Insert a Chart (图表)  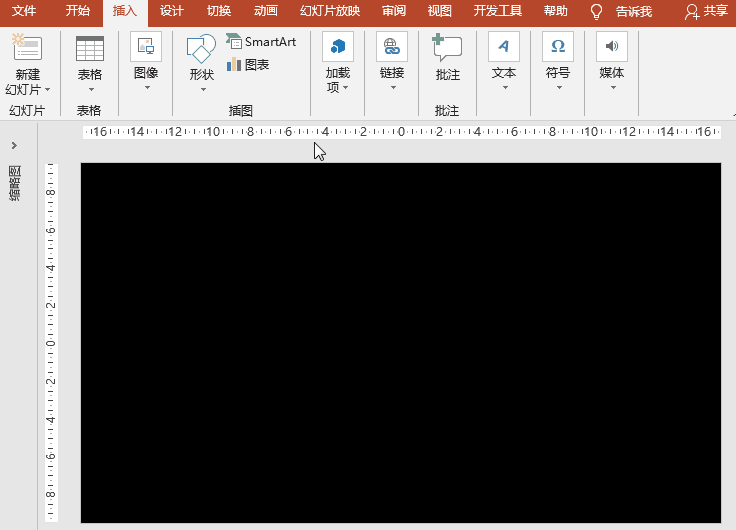248,65
